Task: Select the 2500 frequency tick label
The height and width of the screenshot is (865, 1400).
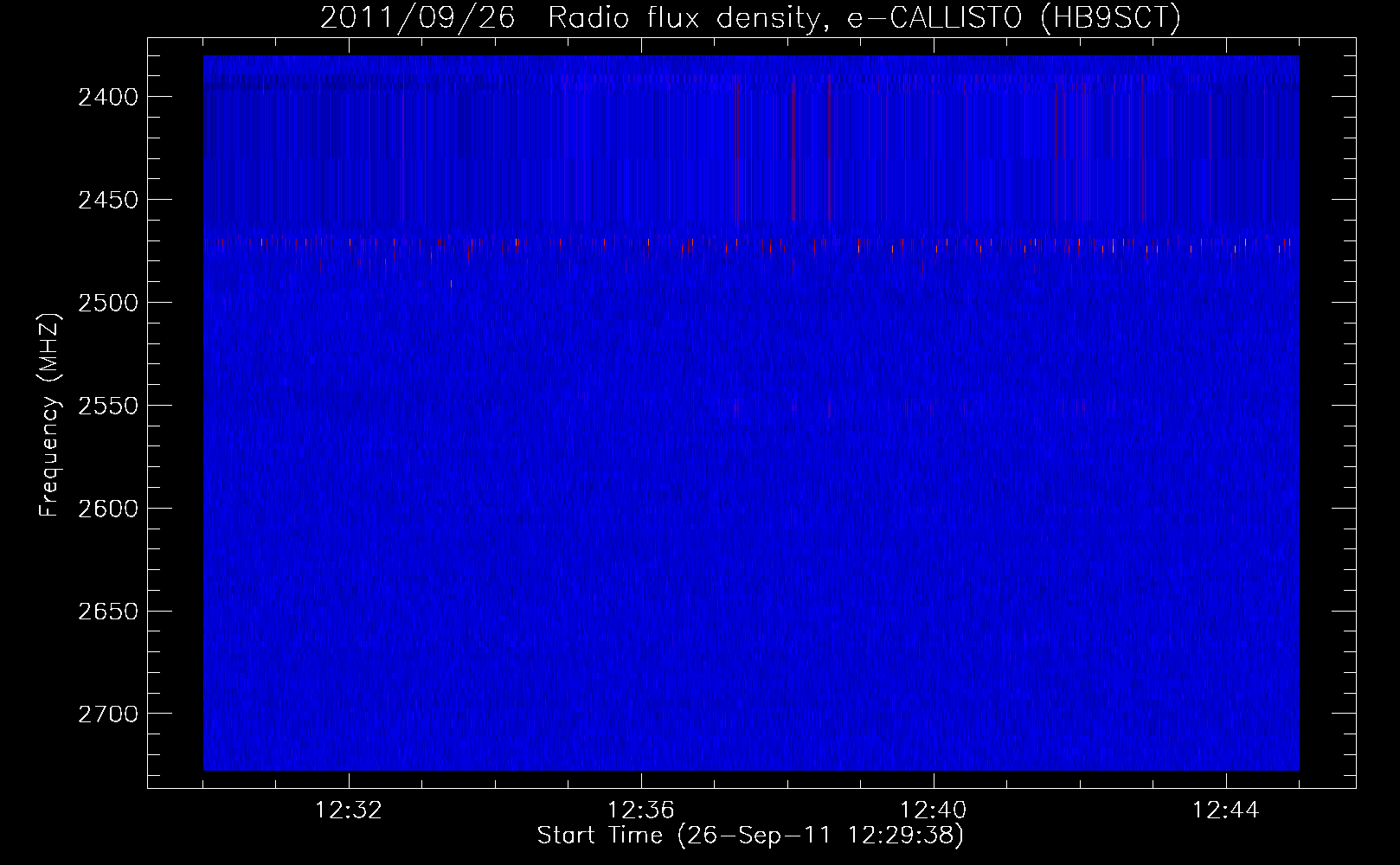Action: [108, 303]
